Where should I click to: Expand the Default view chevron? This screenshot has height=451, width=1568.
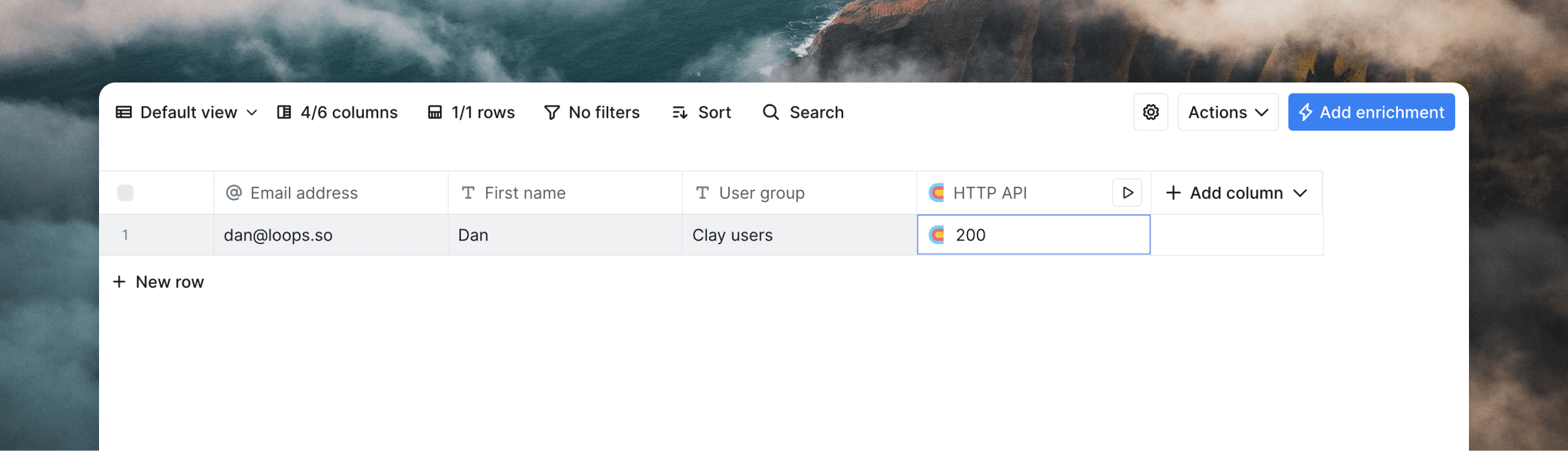252,112
